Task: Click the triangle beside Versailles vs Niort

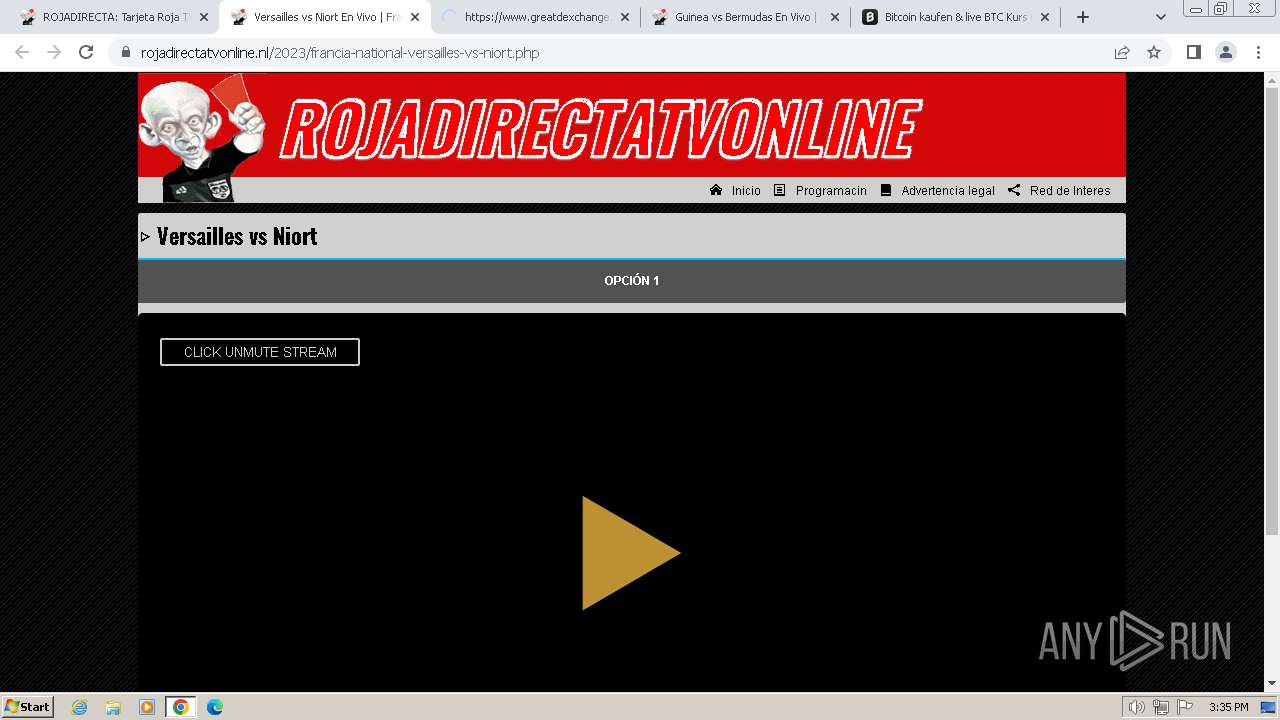Action: [x=145, y=237]
